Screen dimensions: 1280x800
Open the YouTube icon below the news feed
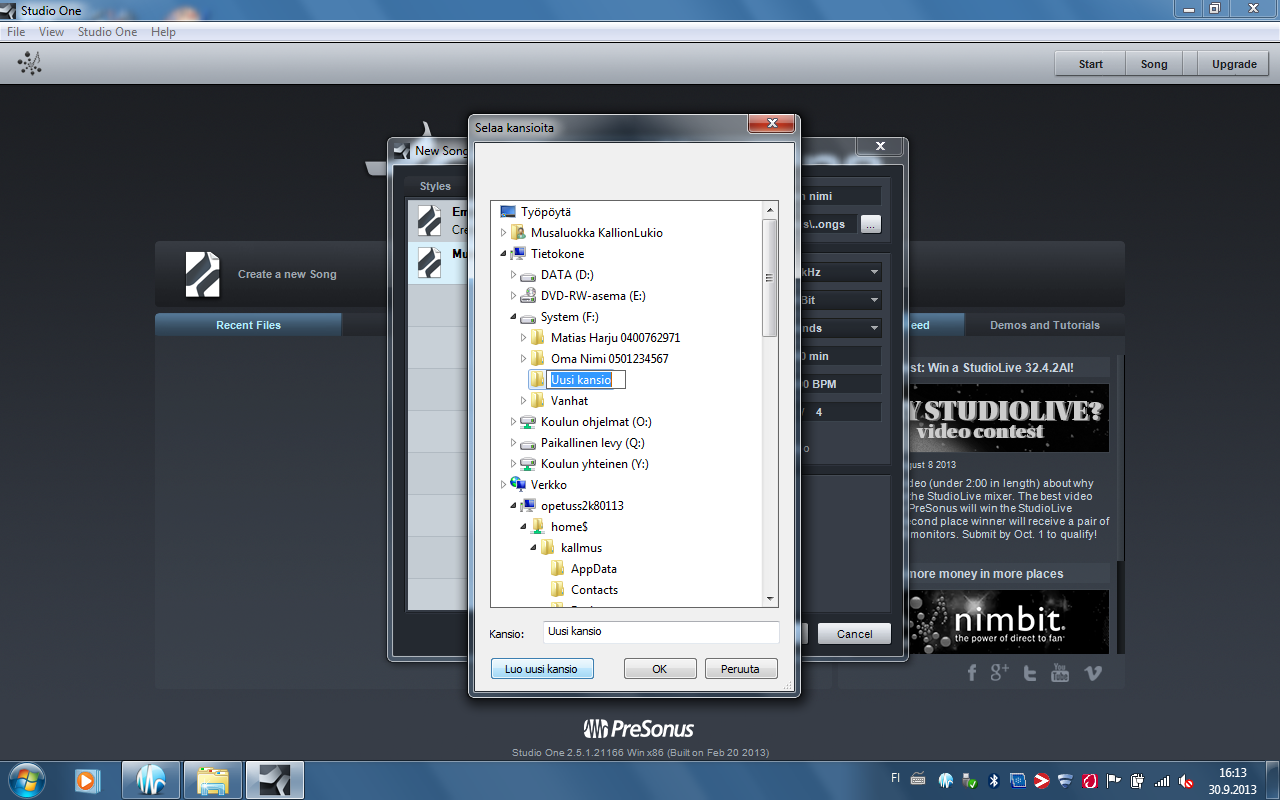(1060, 673)
